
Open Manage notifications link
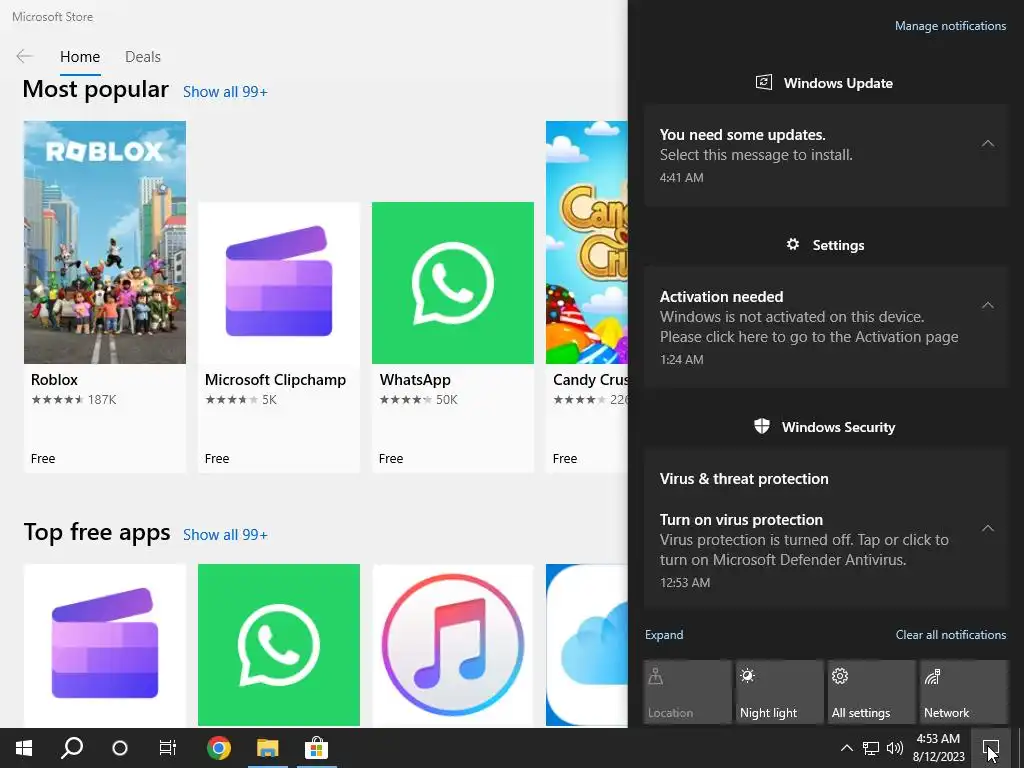950,26
